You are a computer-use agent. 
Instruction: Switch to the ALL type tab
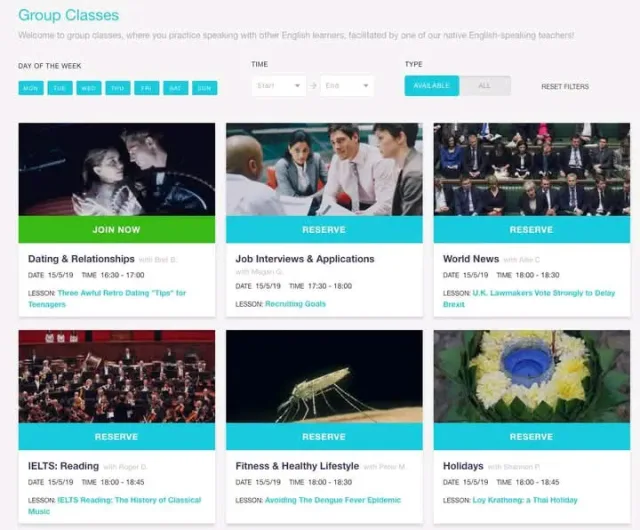(484, 86)
